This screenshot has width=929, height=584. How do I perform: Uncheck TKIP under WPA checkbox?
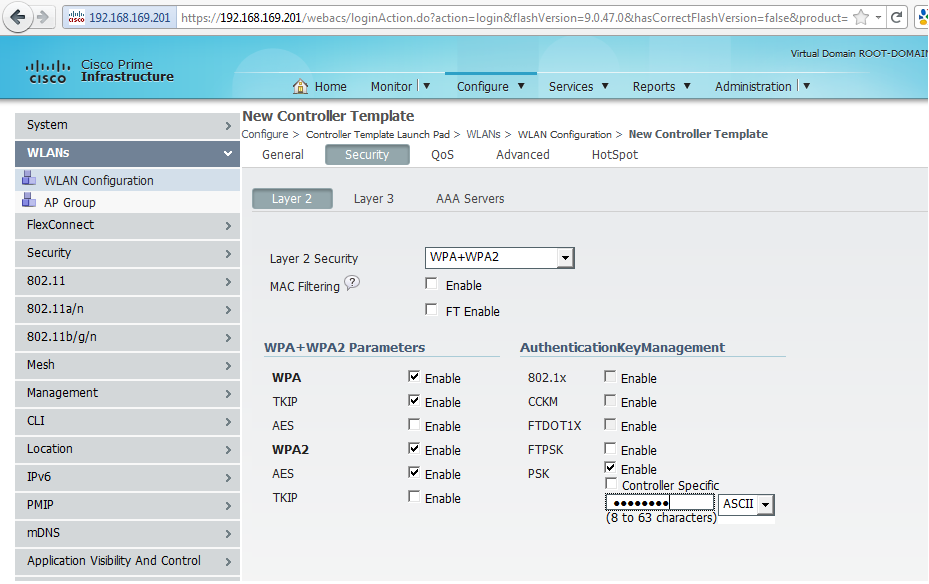point(414,401)
